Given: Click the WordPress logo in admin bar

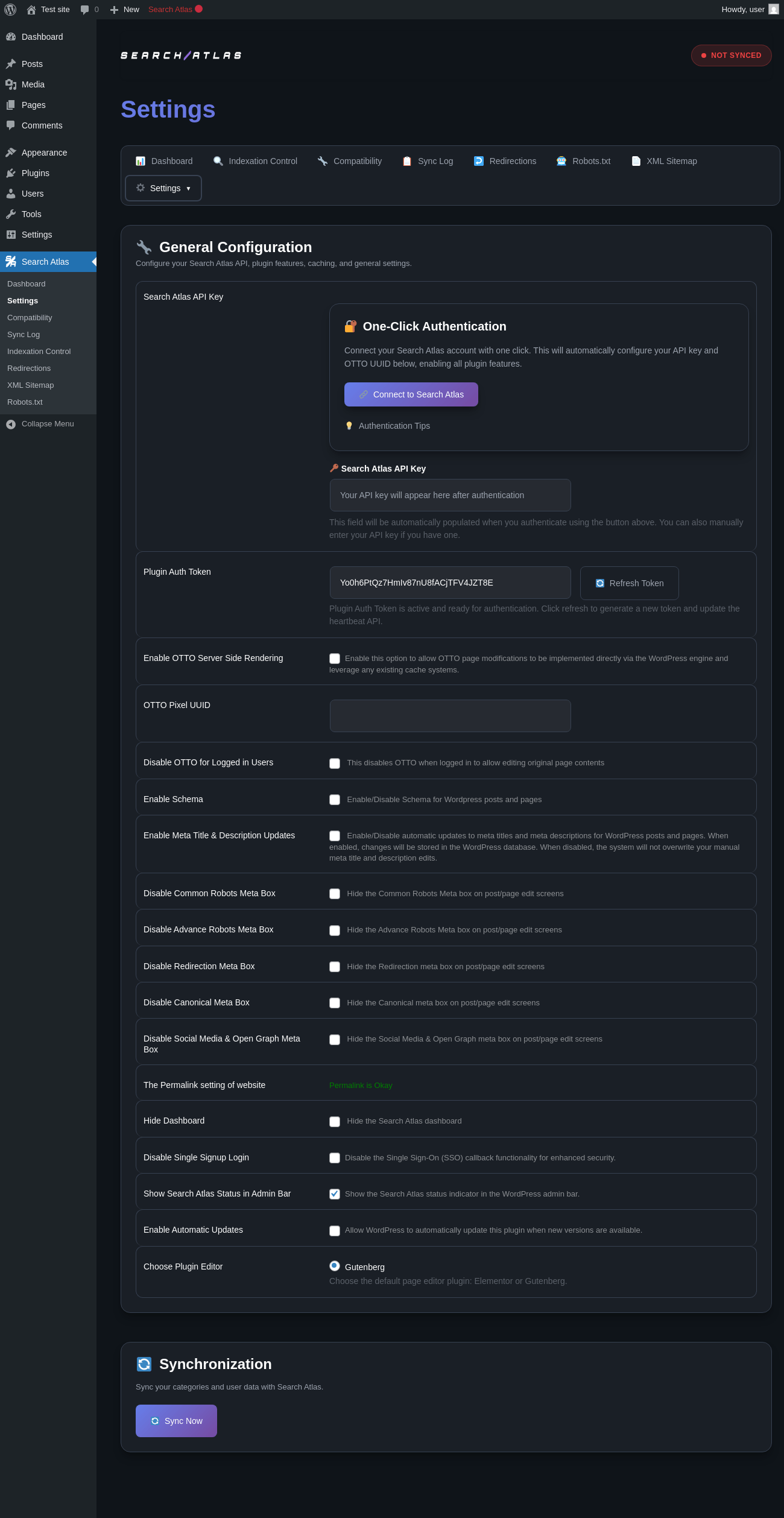Looking at the screenshot, I should click(x=10, y=10).
